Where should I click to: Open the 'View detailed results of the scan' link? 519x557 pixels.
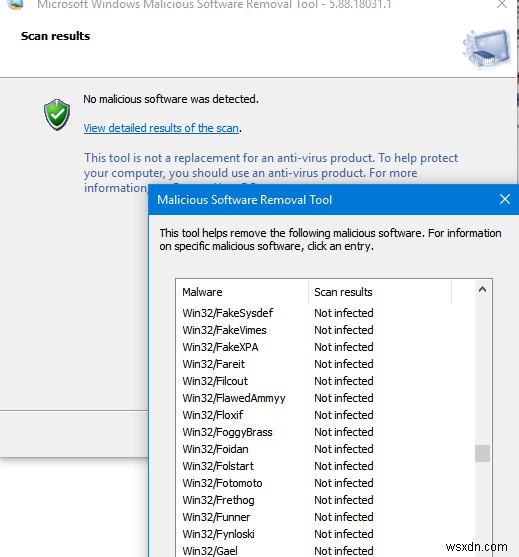coord(161,128)
